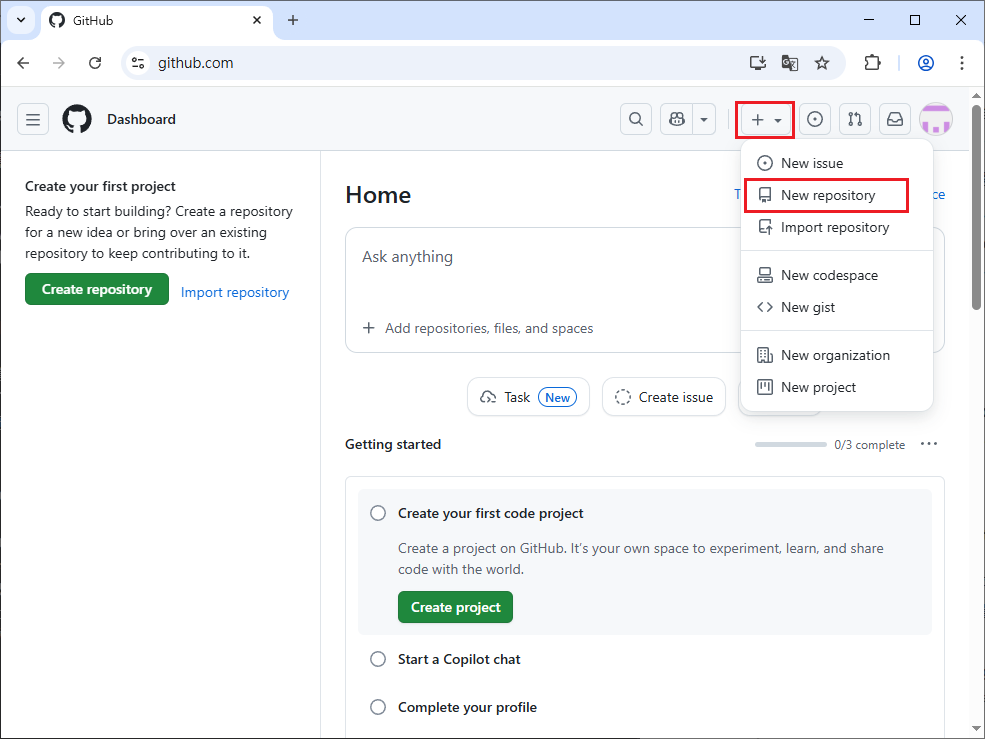
Task: Open Getting started three-dot options menu
Action: (929, 444)
